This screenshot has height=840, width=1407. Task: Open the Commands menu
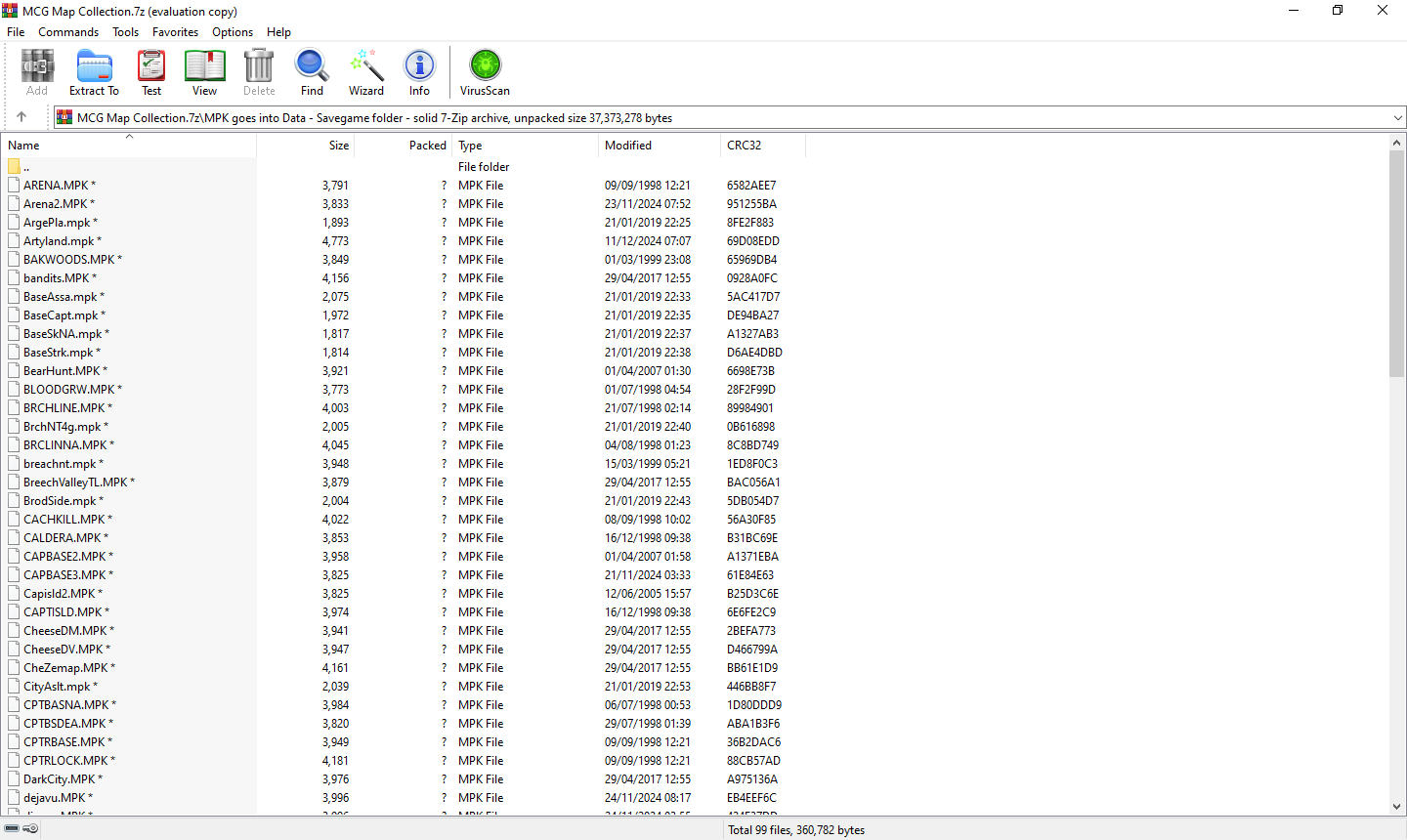point(68,32)
